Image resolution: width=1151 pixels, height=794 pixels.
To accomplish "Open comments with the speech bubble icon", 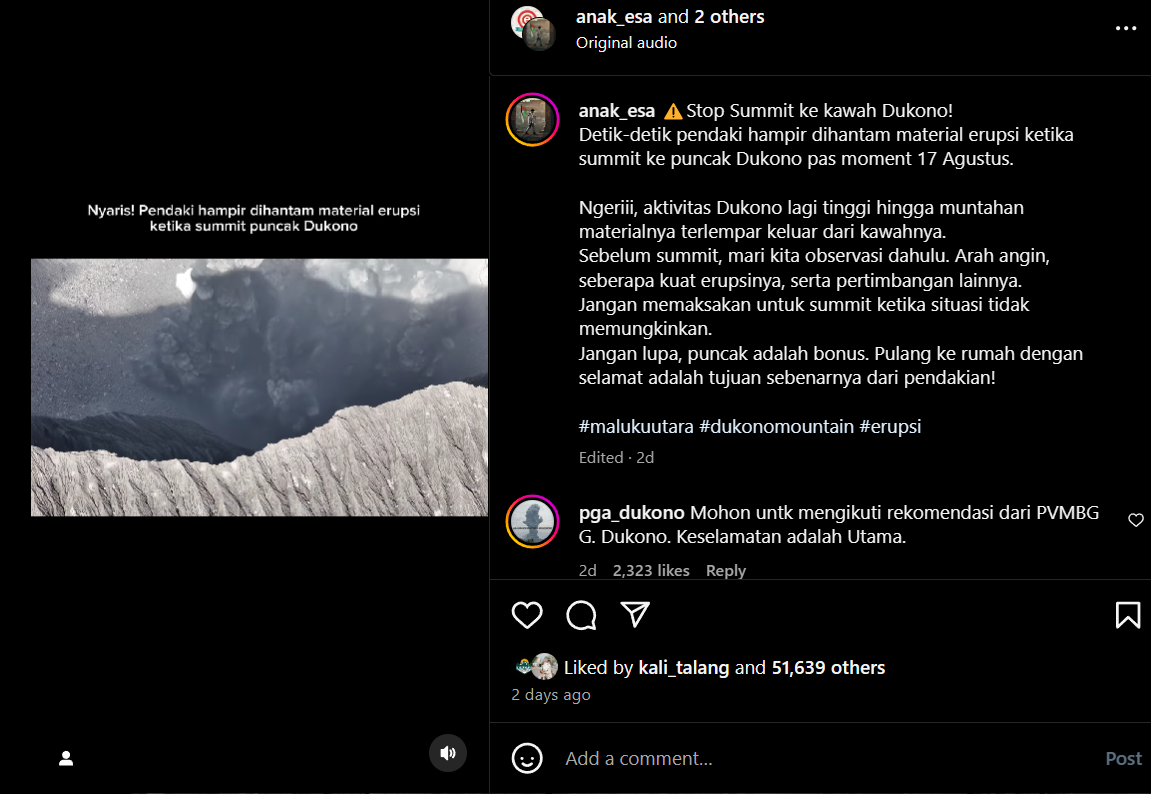I will (x=581, y=615).
